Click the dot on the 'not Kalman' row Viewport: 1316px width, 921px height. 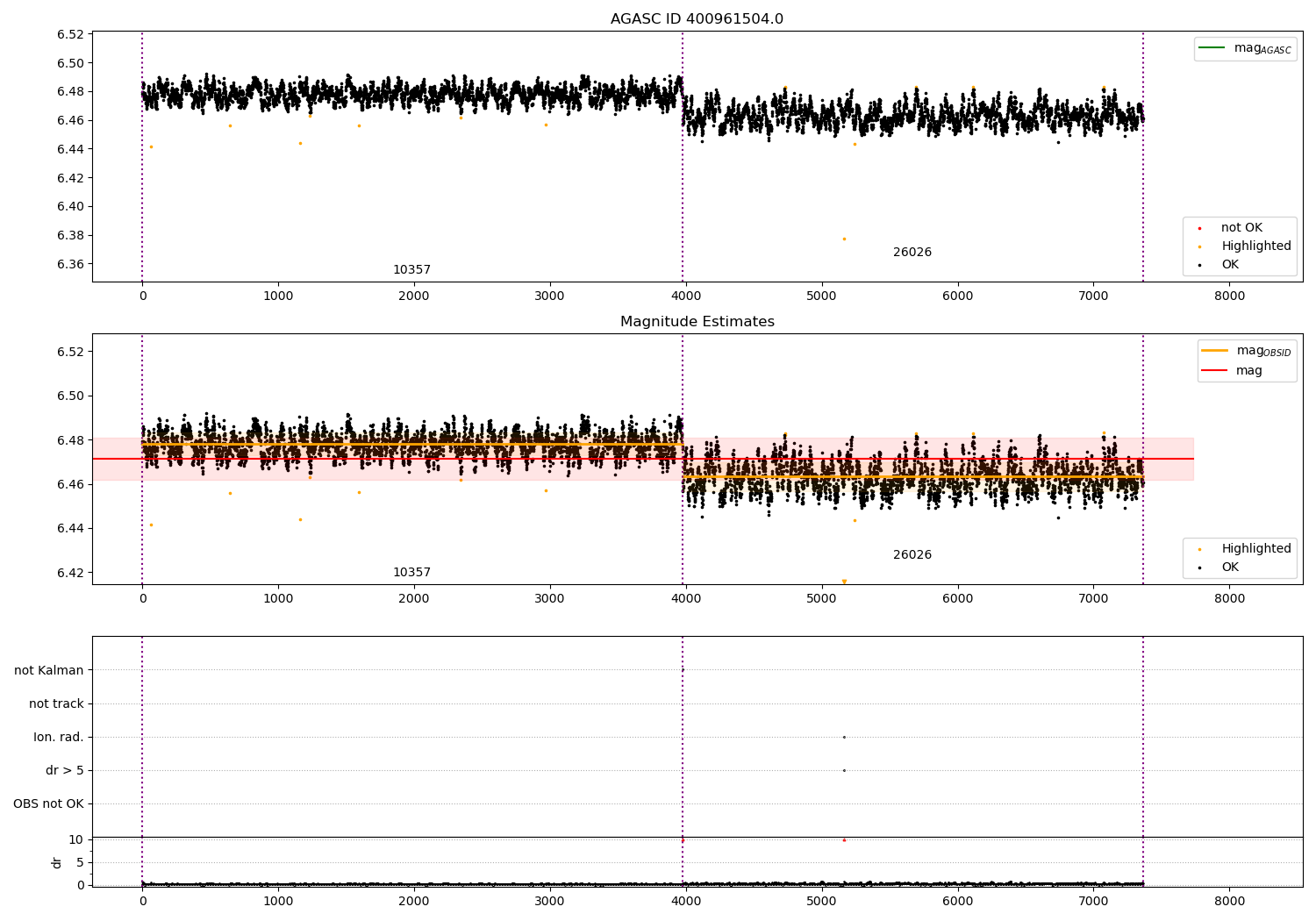coord(683,670)
